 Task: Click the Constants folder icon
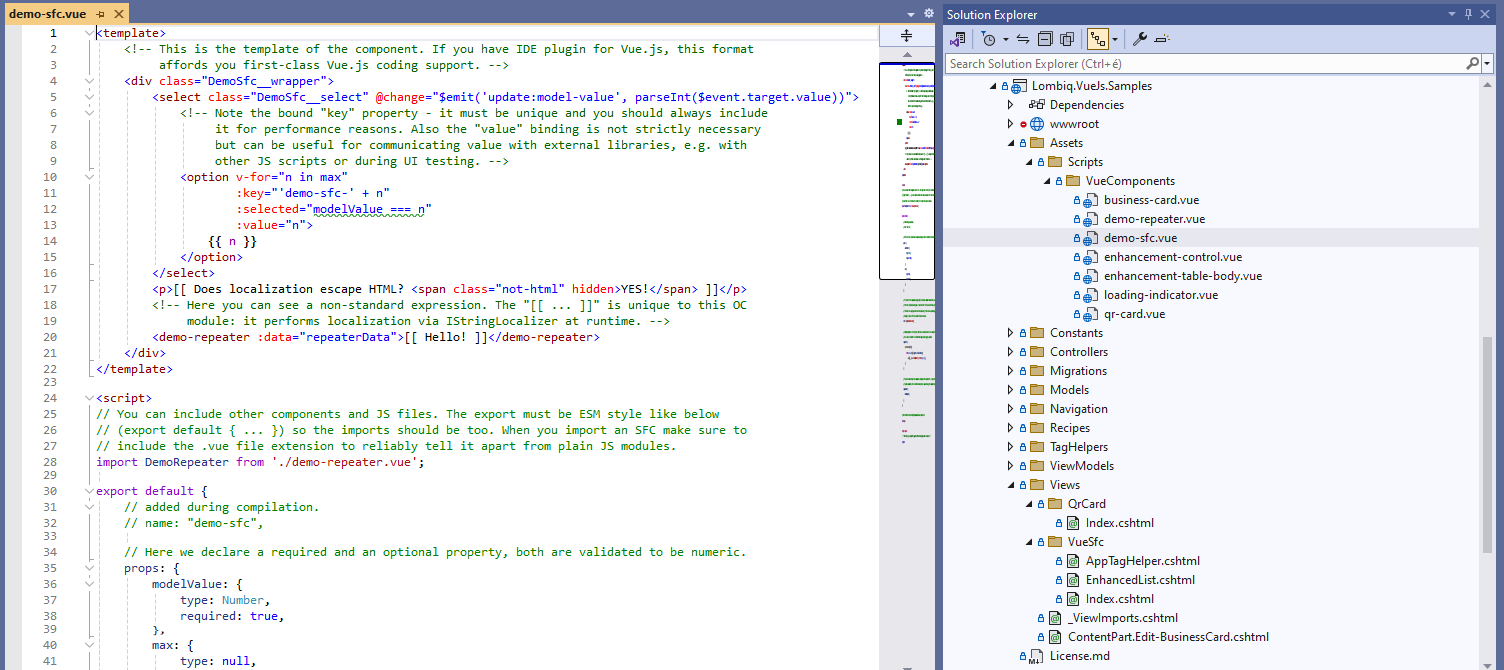click(x=1036, y=333)
